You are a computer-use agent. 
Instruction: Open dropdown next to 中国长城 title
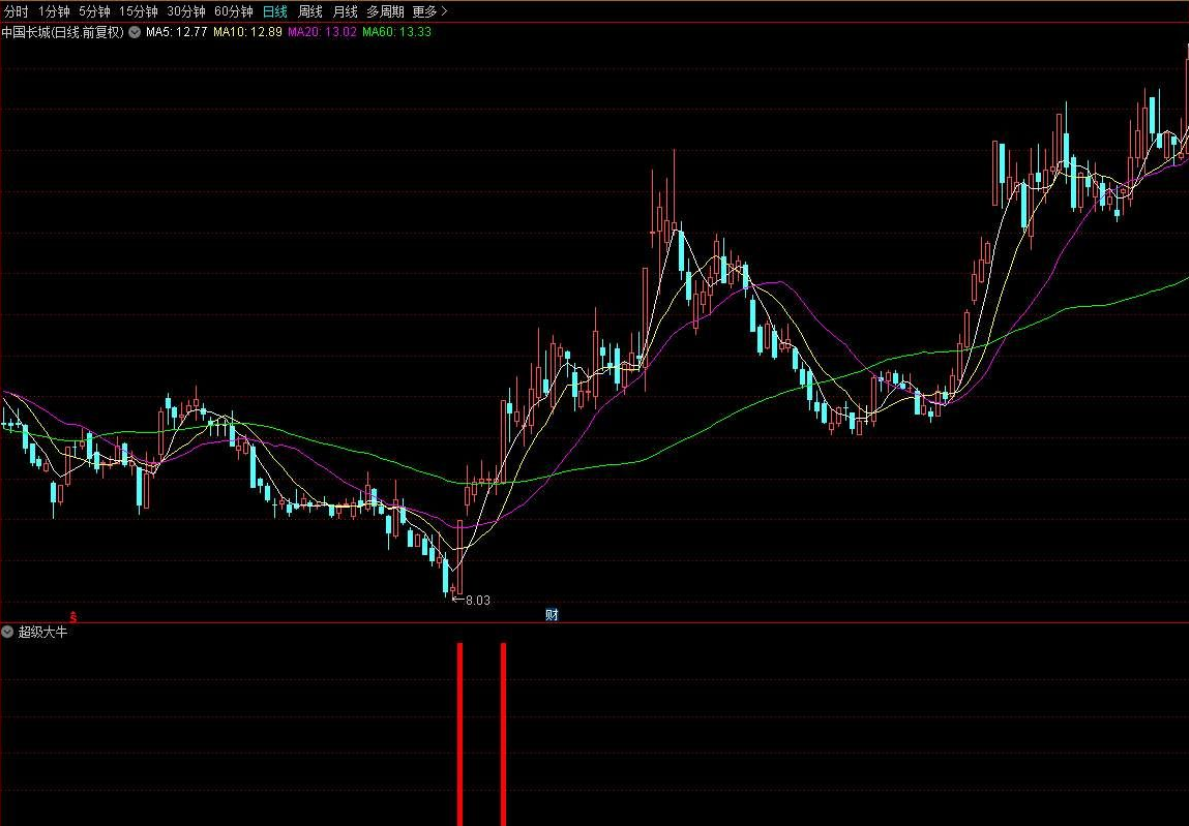[x=134, y=33]
